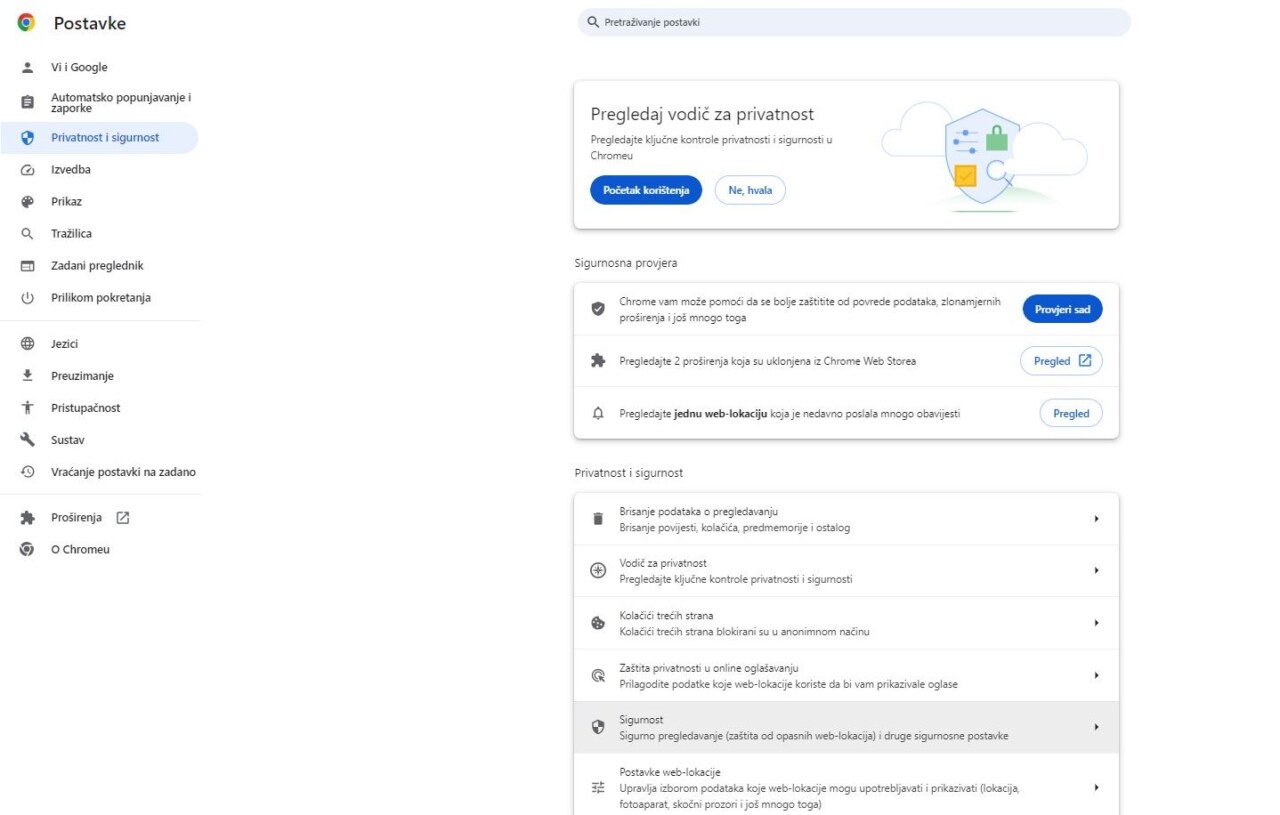Click the bell icon in Sigurnosna provjera
This screenshot has height=815, width=1280.
coord(597,412)
